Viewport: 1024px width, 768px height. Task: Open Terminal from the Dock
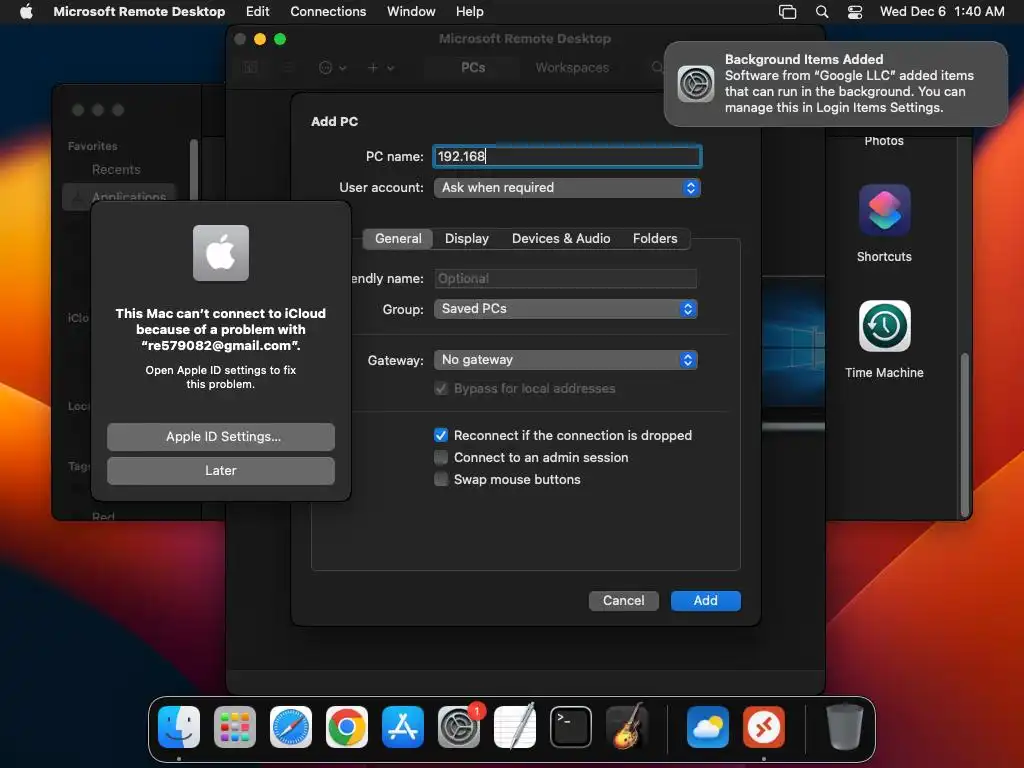tap(571, 727)
